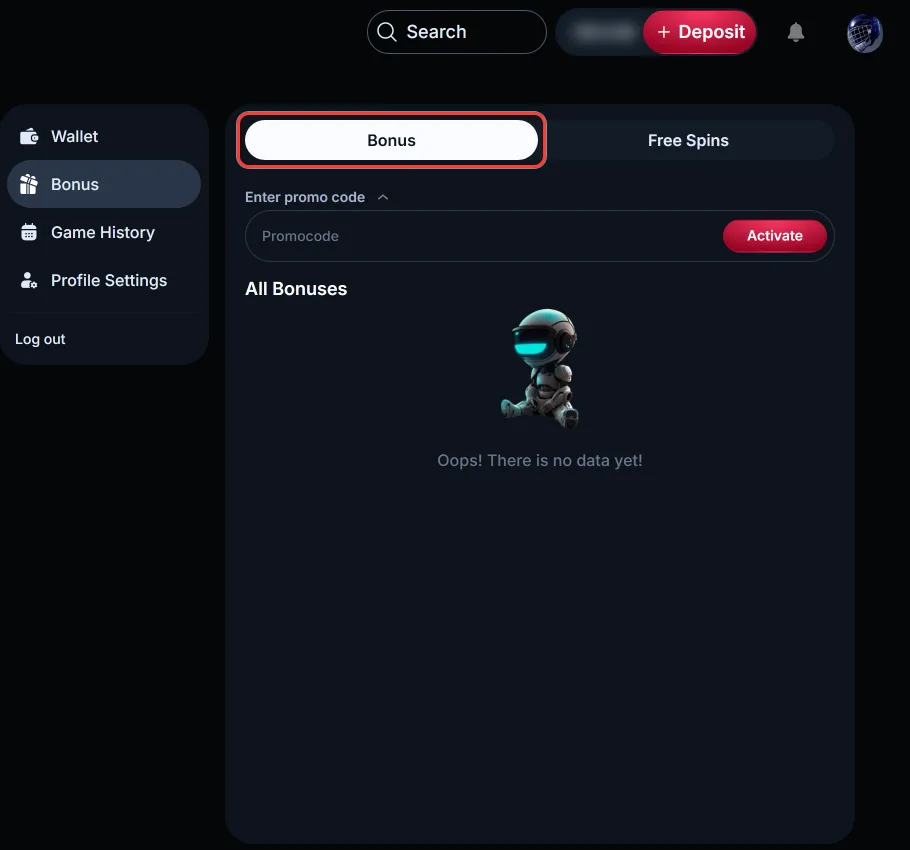Click the Profile Settings person icon
The height and width of the screenshot is (850, 910).
coord(29,280)
